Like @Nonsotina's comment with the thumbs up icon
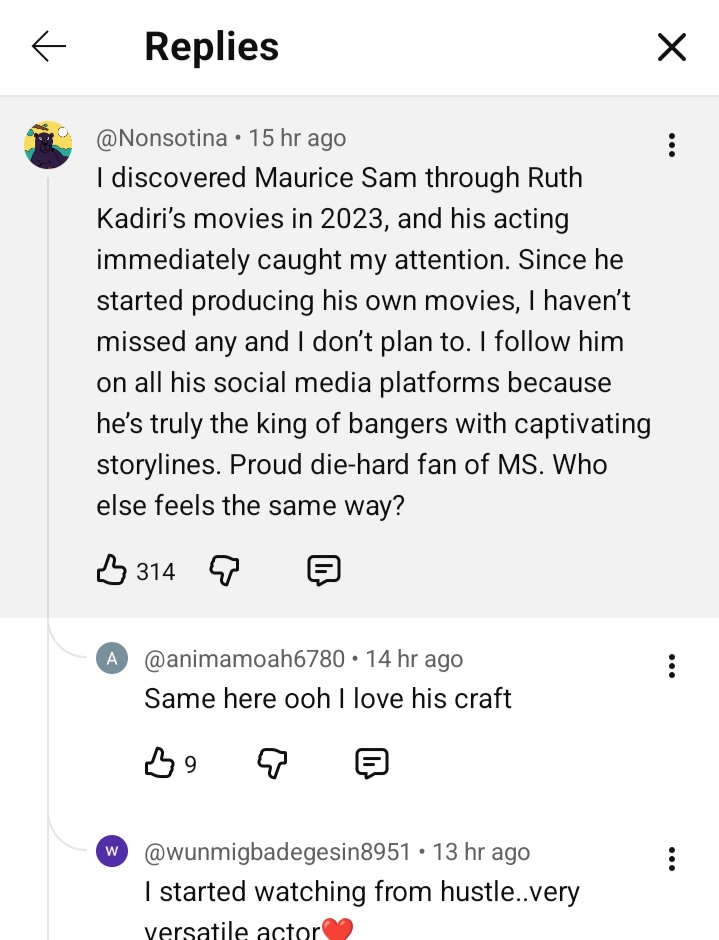The image size is (719, 940). (x=112, y=570)
